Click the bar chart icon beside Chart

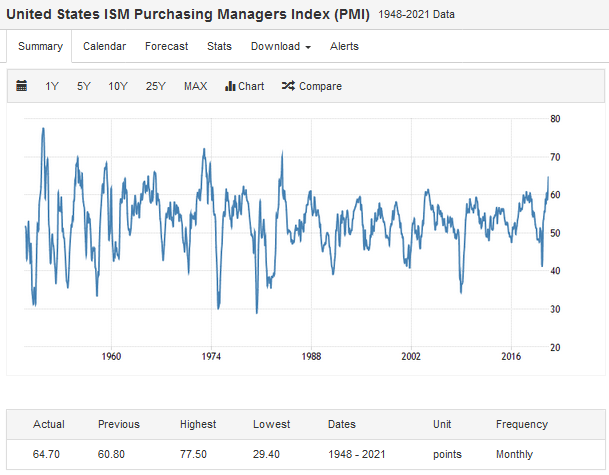point(230,86)
